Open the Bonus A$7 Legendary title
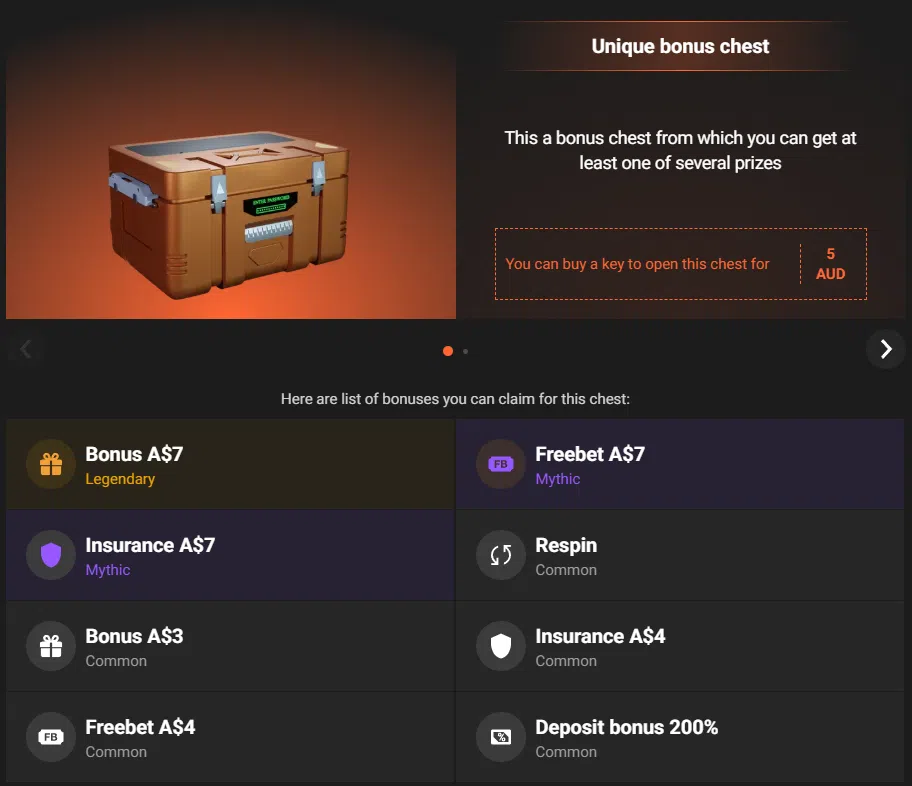This screenshot has height=786, width=912. click(x=134, y=454)
